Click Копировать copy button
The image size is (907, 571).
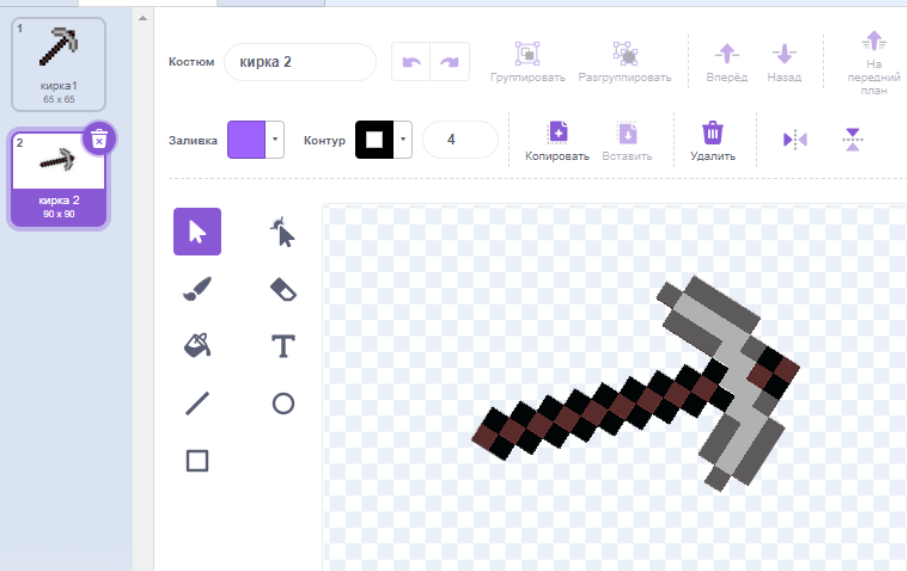[557, 141]
